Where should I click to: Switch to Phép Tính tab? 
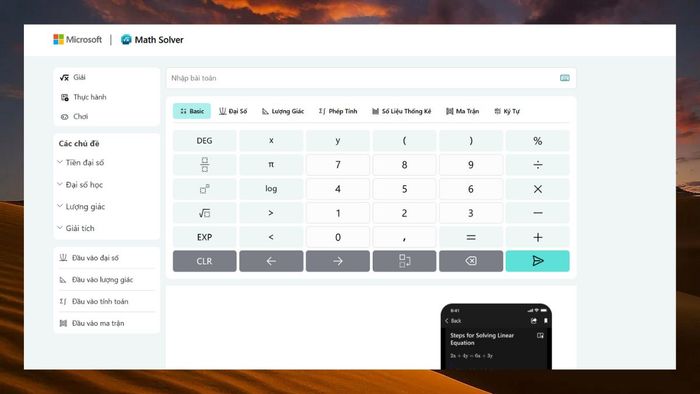click(x=338, y=111)
